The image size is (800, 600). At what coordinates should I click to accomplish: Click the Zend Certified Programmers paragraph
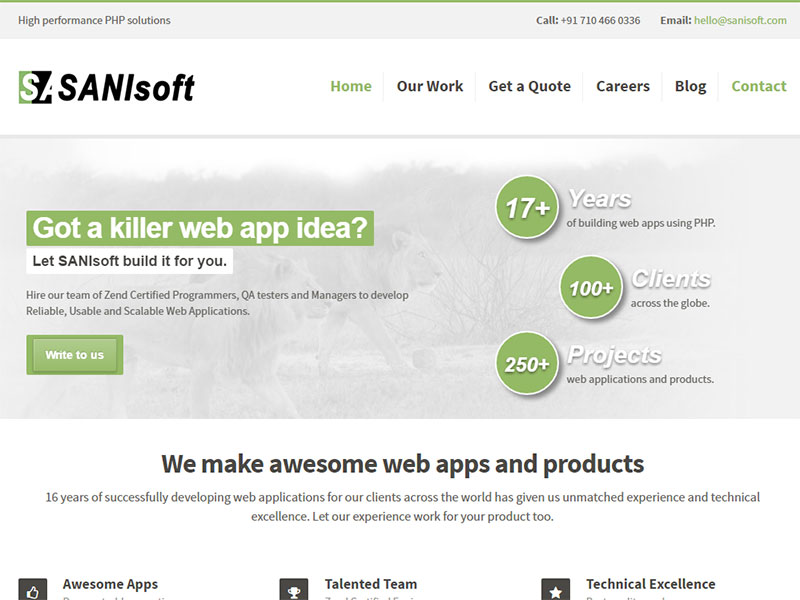tap(217, 303)
